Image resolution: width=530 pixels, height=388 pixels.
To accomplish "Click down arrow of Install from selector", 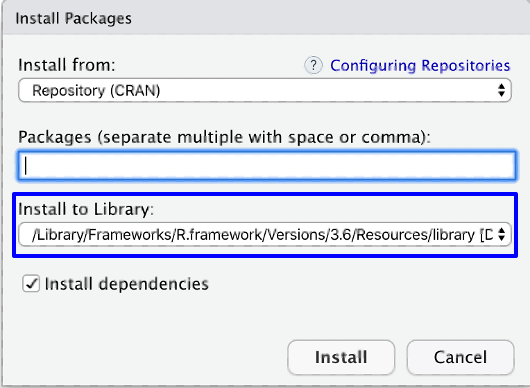I will click(502, 94).
